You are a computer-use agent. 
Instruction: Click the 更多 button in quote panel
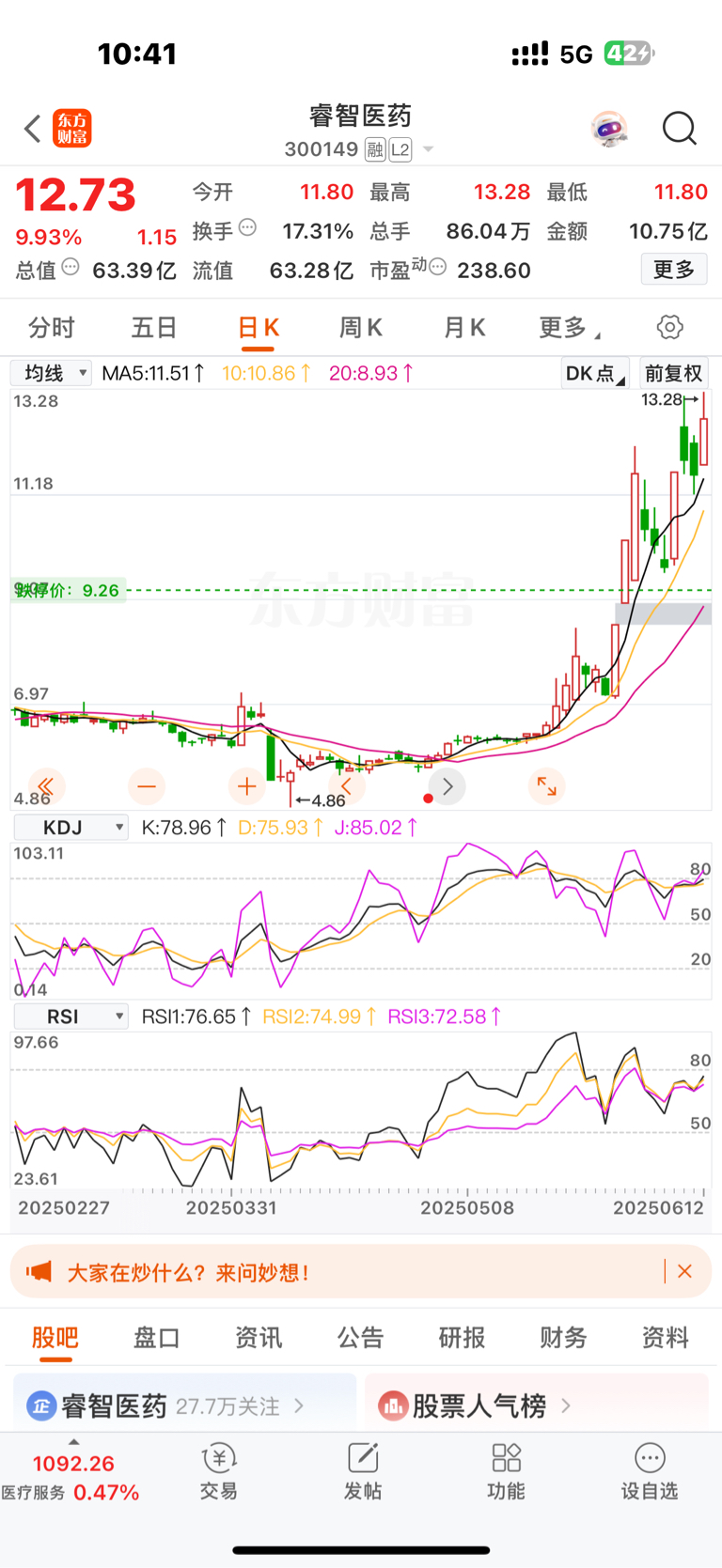(674, 270)
